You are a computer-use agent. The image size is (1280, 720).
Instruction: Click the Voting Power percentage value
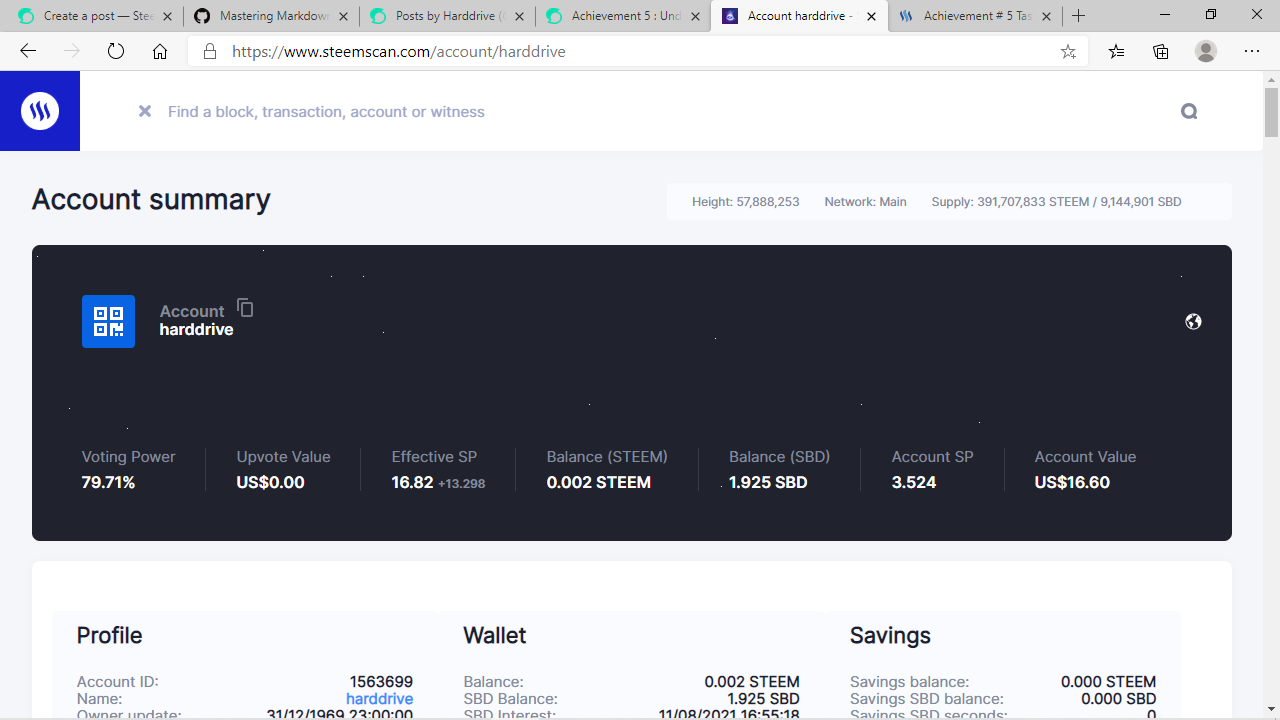[108, 482]
